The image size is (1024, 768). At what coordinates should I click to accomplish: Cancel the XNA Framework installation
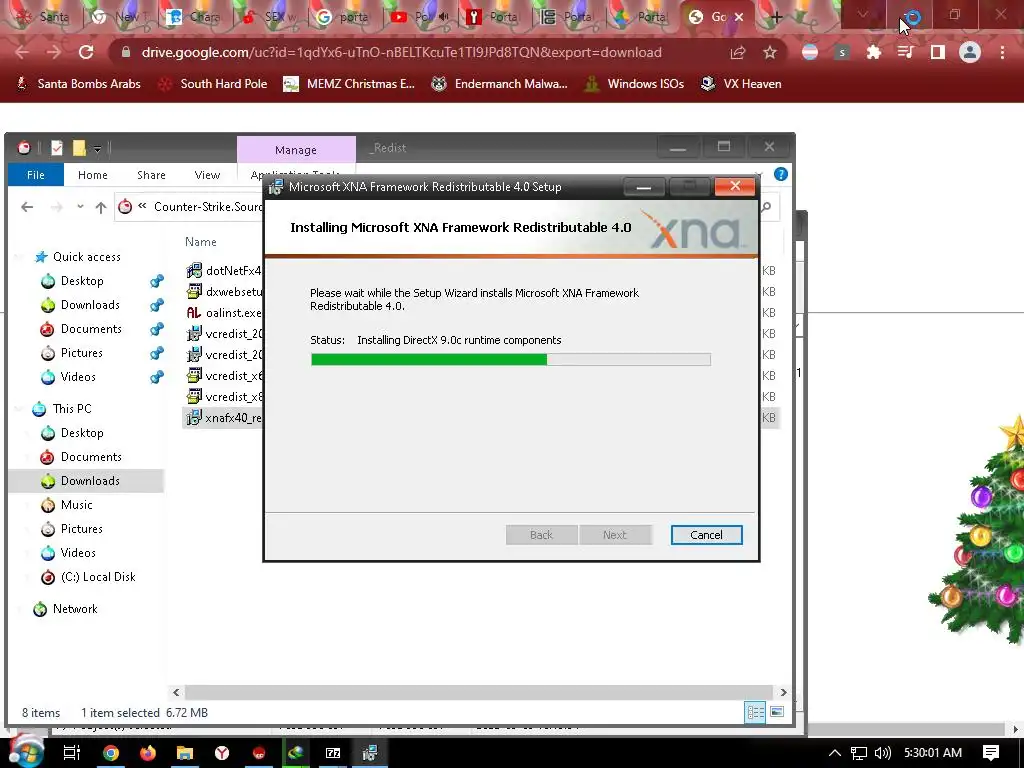(707, 535)
